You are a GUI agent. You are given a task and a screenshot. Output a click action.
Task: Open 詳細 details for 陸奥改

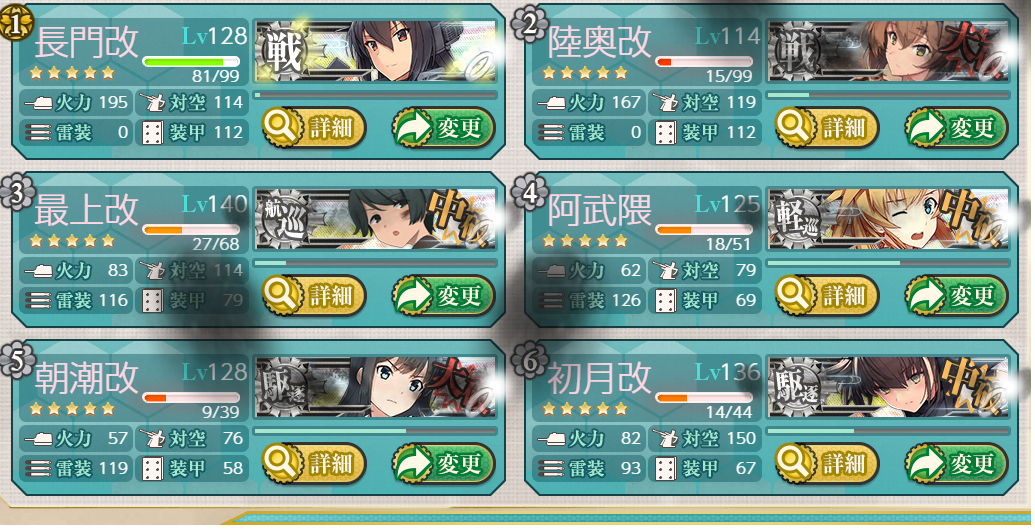[826, 127]
